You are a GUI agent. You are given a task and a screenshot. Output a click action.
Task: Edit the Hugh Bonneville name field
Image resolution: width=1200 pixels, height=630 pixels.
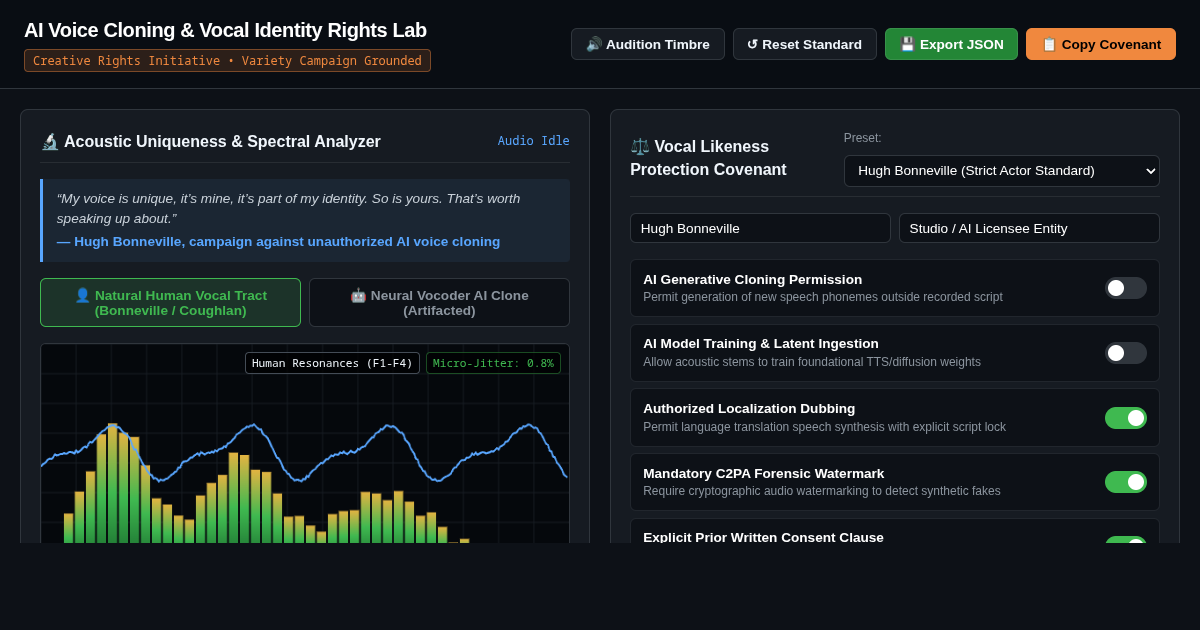click(x=760, y=228)
